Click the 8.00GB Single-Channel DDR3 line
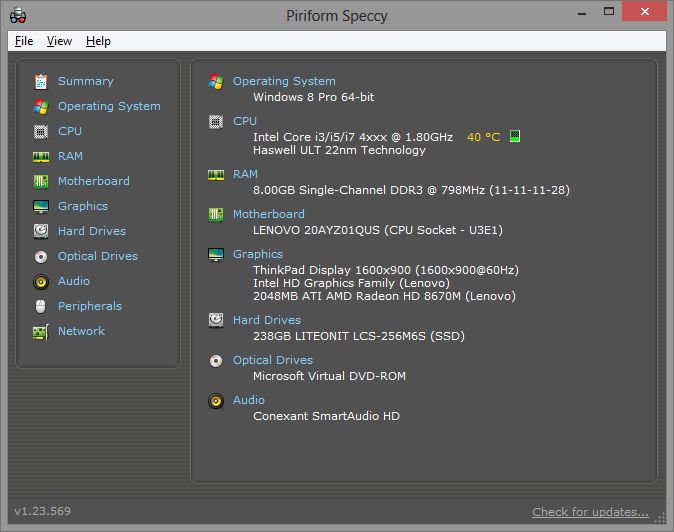Screen dimensions: 674x532 [x=411, y=190]
